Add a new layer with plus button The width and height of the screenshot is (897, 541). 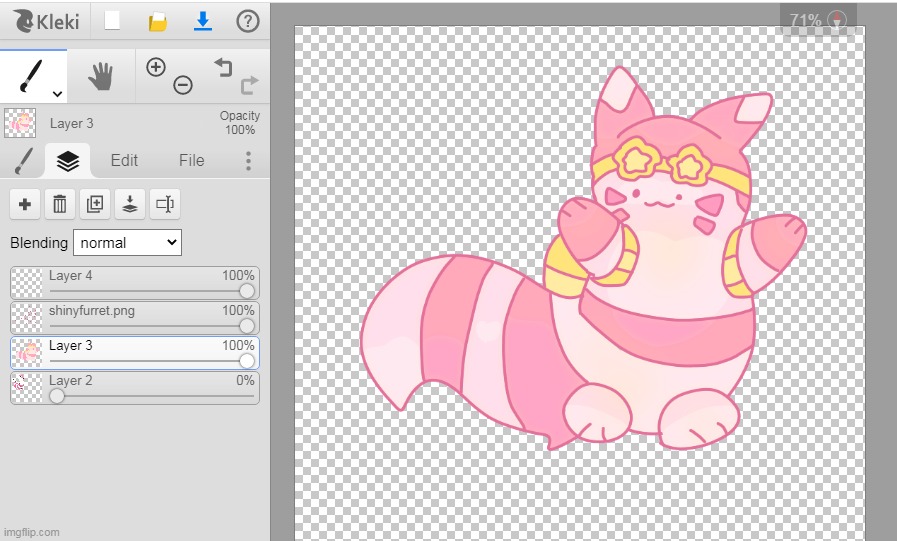25,204
